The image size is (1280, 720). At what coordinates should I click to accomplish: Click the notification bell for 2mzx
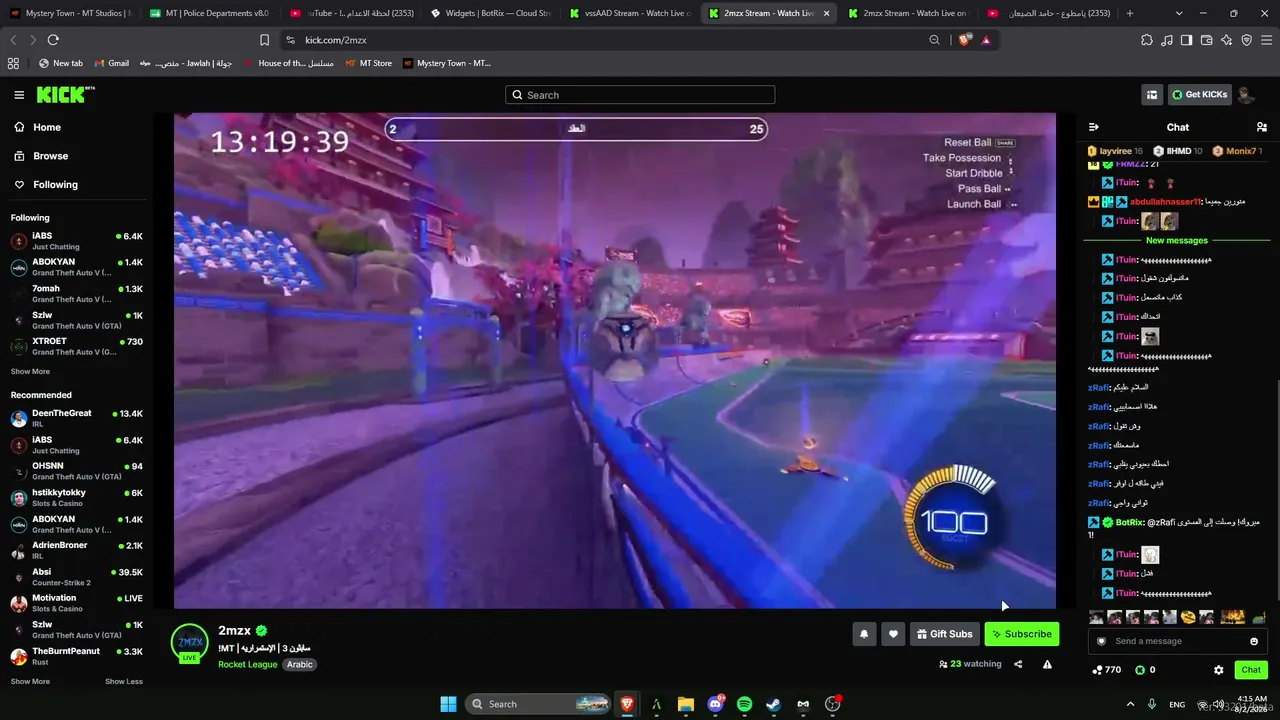coord(864,634)
